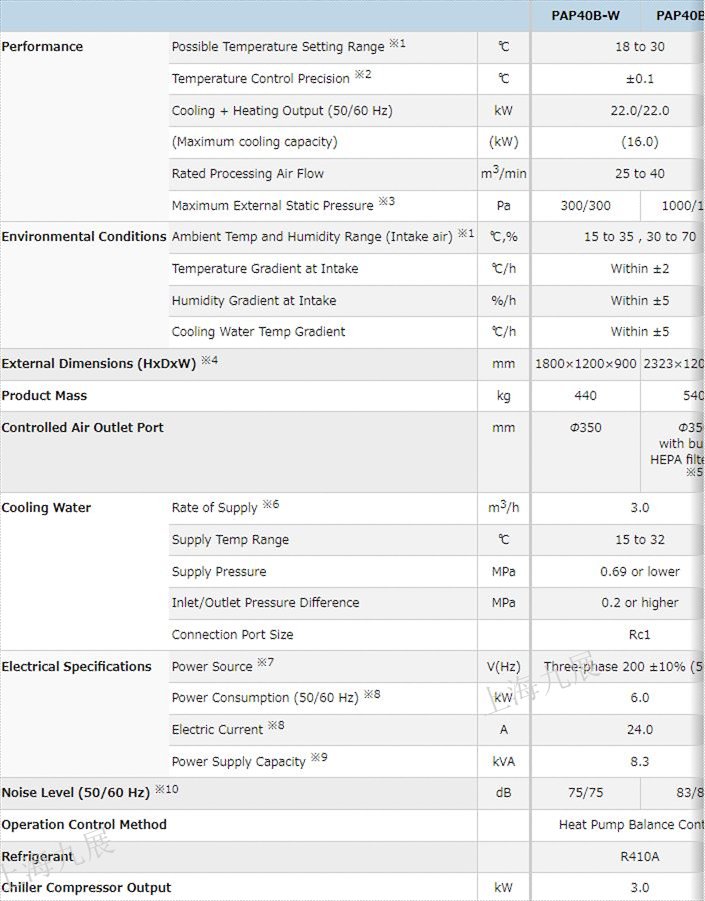Select the Environmental Conditions row heading
Image resolution: width=705 pixels, height=901 pixels.
(x=84, y=237)
